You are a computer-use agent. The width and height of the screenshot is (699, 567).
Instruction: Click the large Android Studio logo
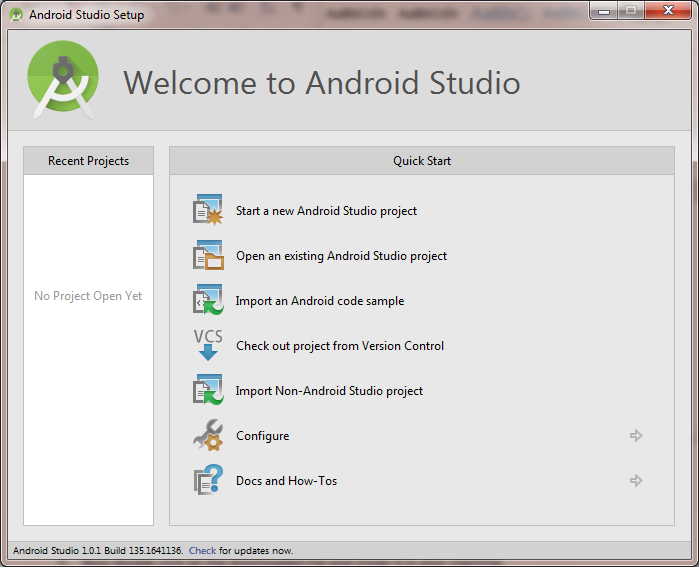click(x=63, y=80)
